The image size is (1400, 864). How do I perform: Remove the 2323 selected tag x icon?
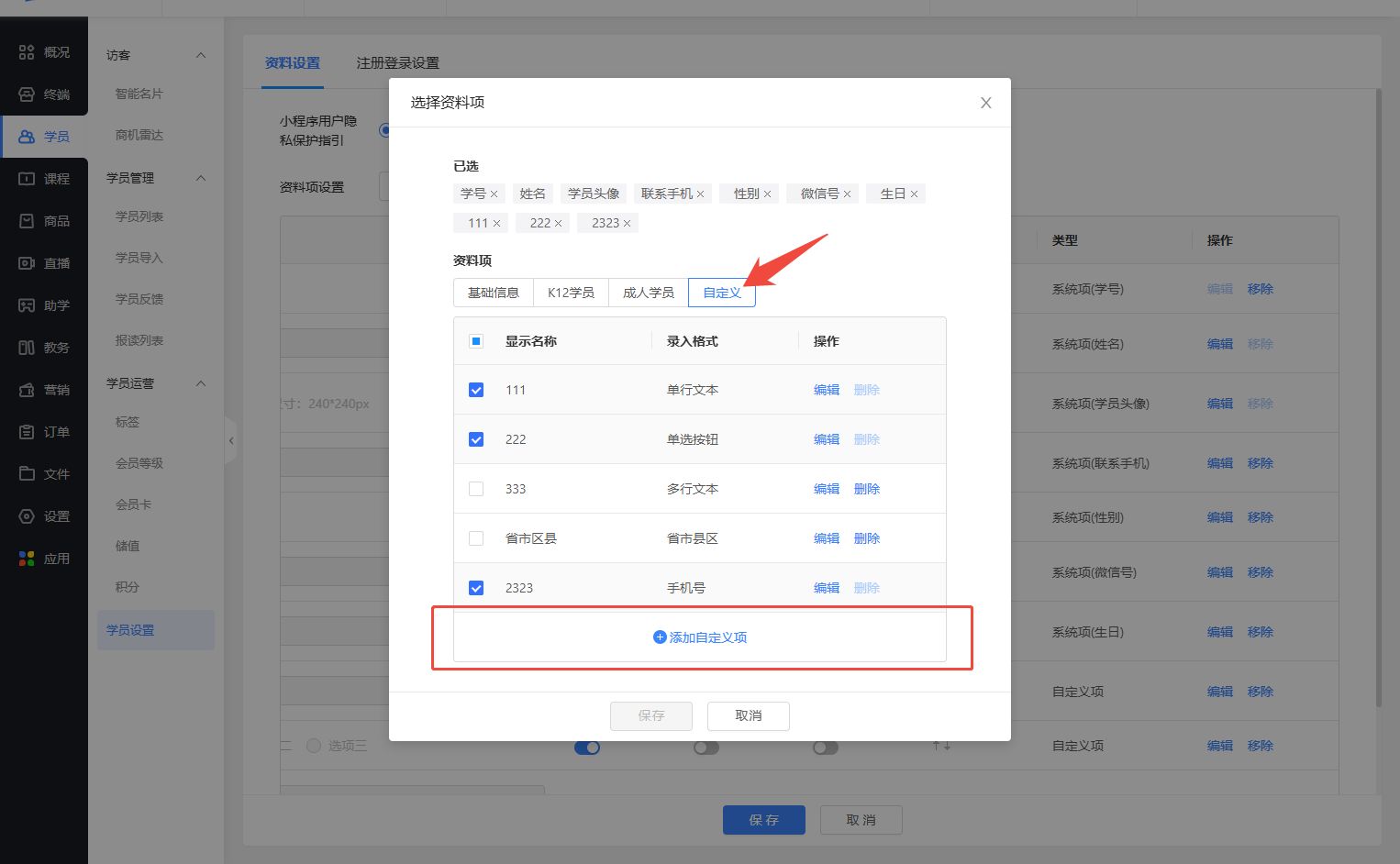(x=627, y=224)
